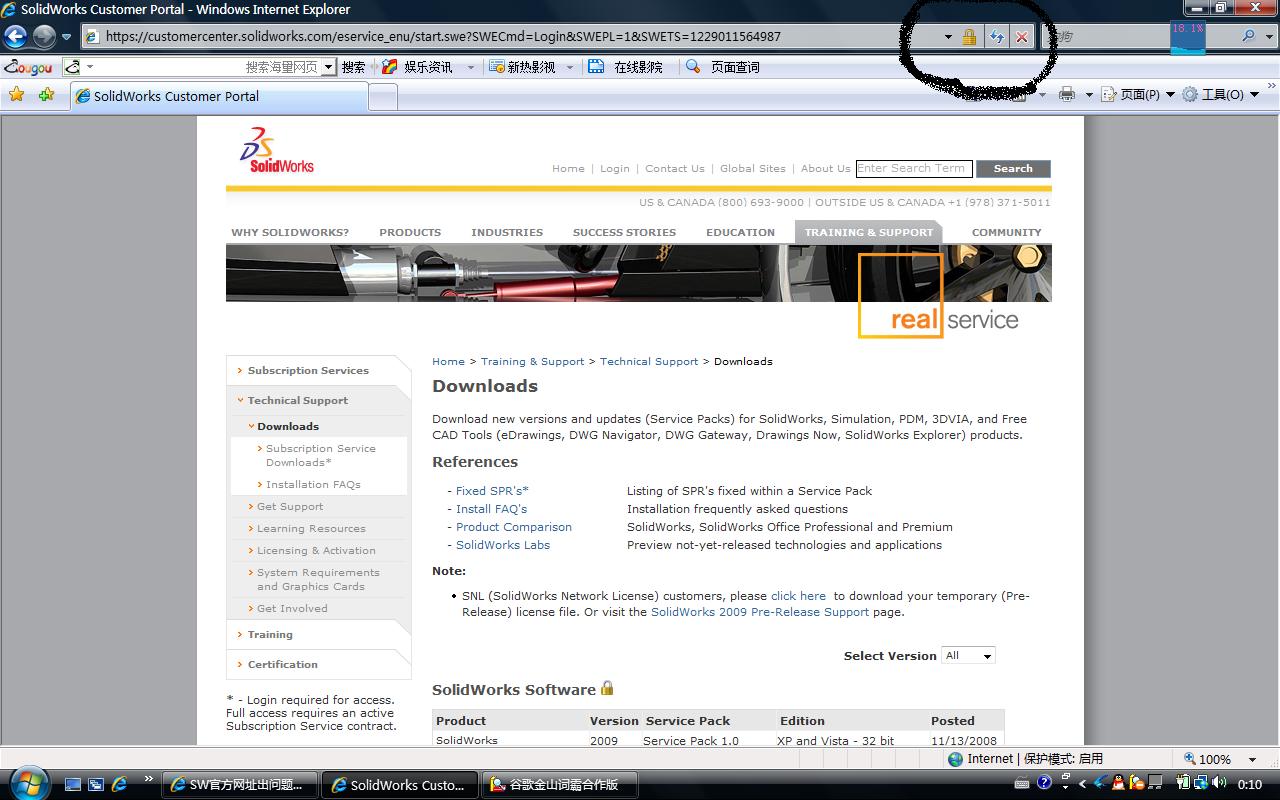Viewport: 1280px width, 800px height.
Task: Open the 新热影视 toolbar item
Action: click(521, 67)
